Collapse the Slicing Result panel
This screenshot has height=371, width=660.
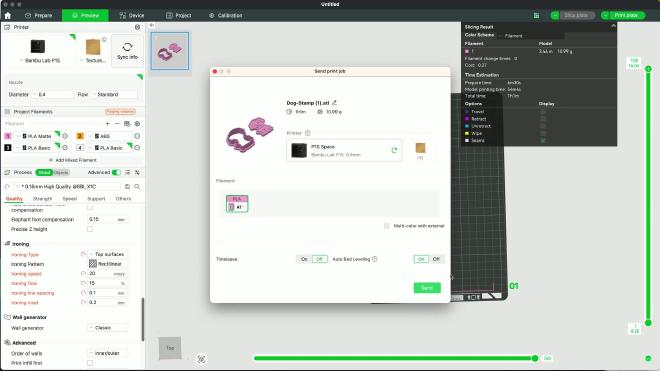613,26
